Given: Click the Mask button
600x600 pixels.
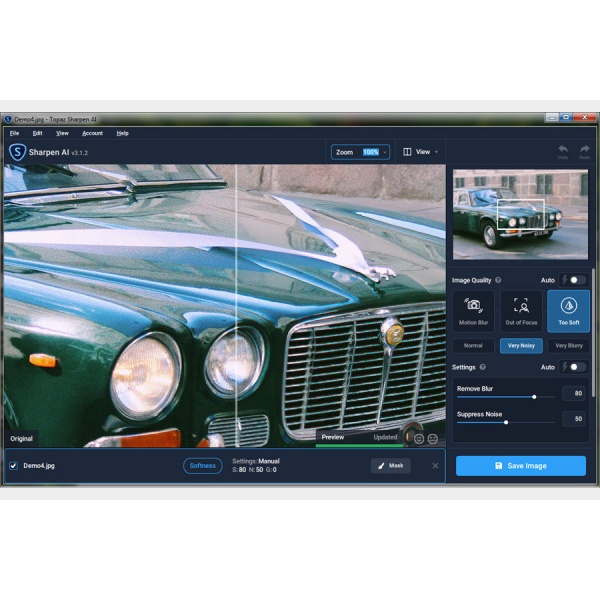Looking at the screenshot, I should click(x=390, y=465).
